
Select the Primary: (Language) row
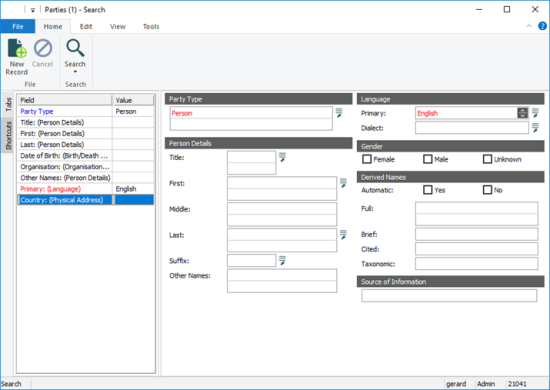click(x=86, y=189)
